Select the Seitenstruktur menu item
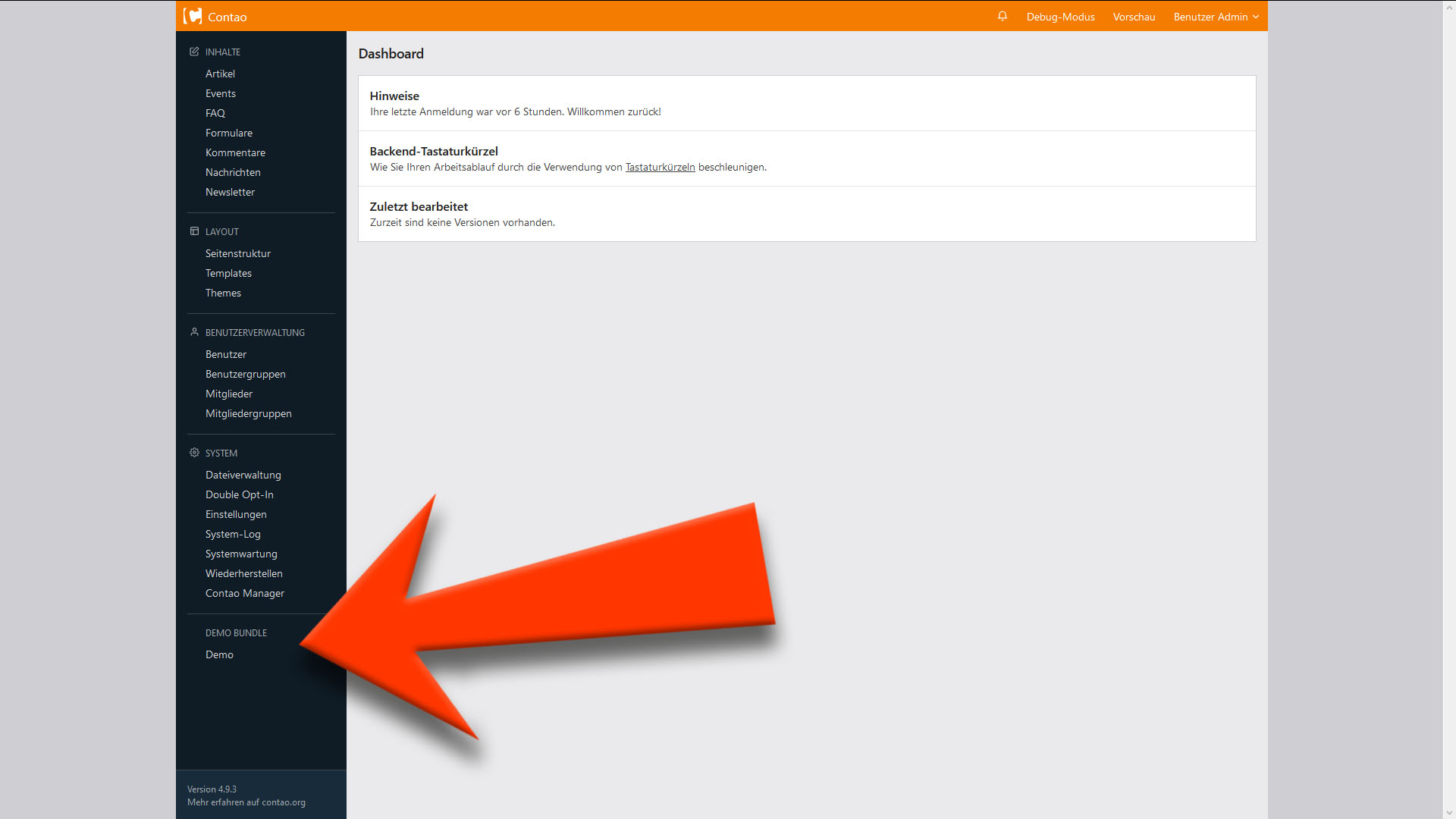Viewport: 1456px width, 819px height. point(238,253)
